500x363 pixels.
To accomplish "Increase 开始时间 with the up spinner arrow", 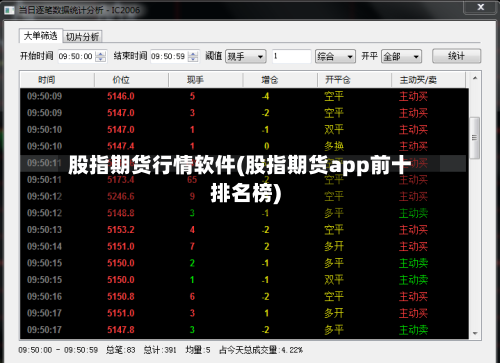I will click(100, 53).
